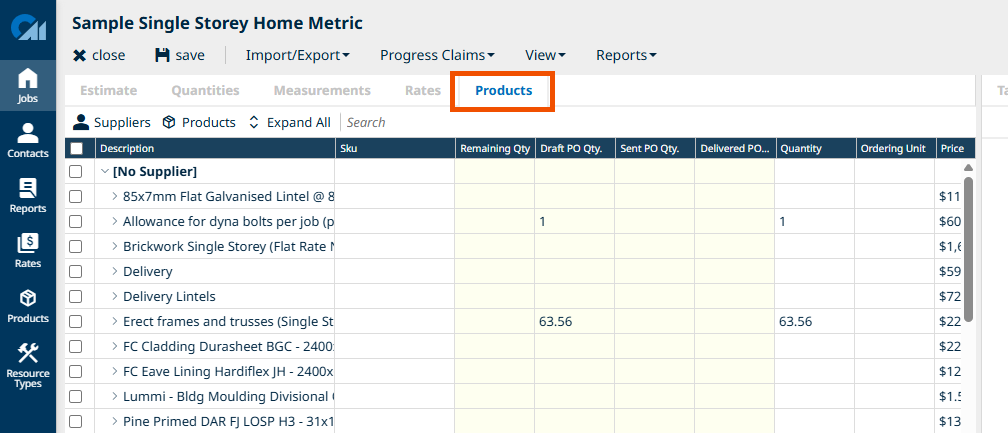This screenshot has width=1008, height=433.
Task: Switch to the Estimate tab
Action: pyautogui.click(x=108, y=91)
